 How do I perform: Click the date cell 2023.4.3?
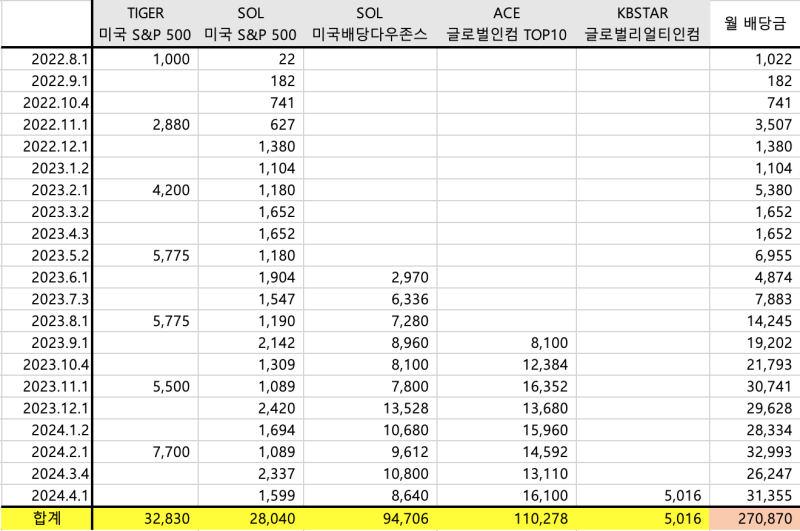[x=46, y=234]
